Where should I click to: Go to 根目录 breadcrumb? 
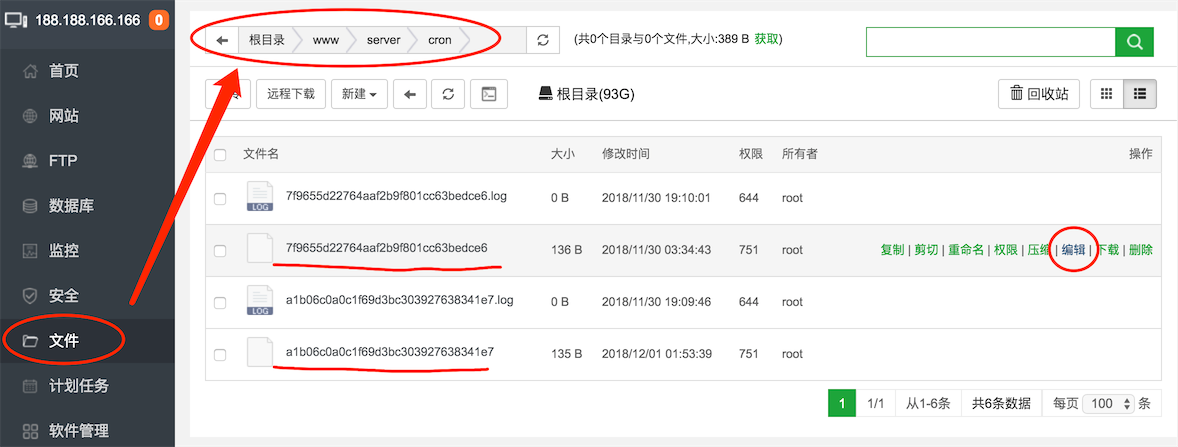click(267, 40)
